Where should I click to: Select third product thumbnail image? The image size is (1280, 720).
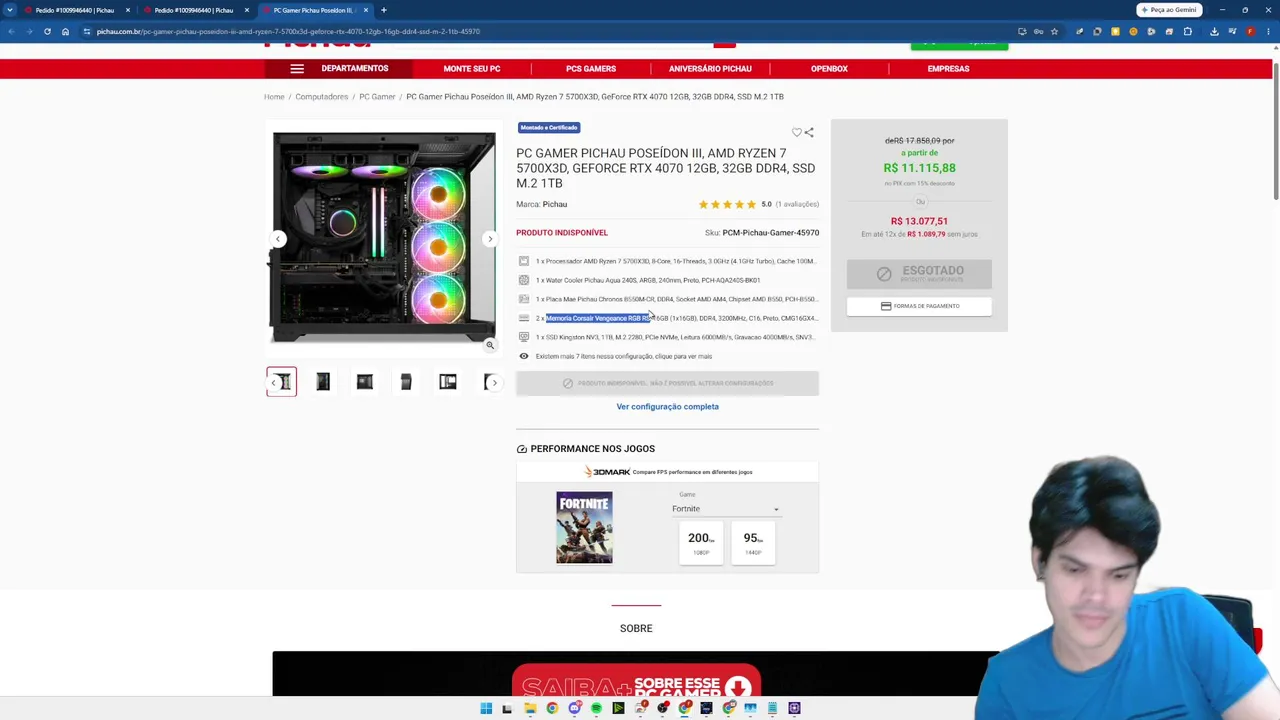(x=364, y=382)
